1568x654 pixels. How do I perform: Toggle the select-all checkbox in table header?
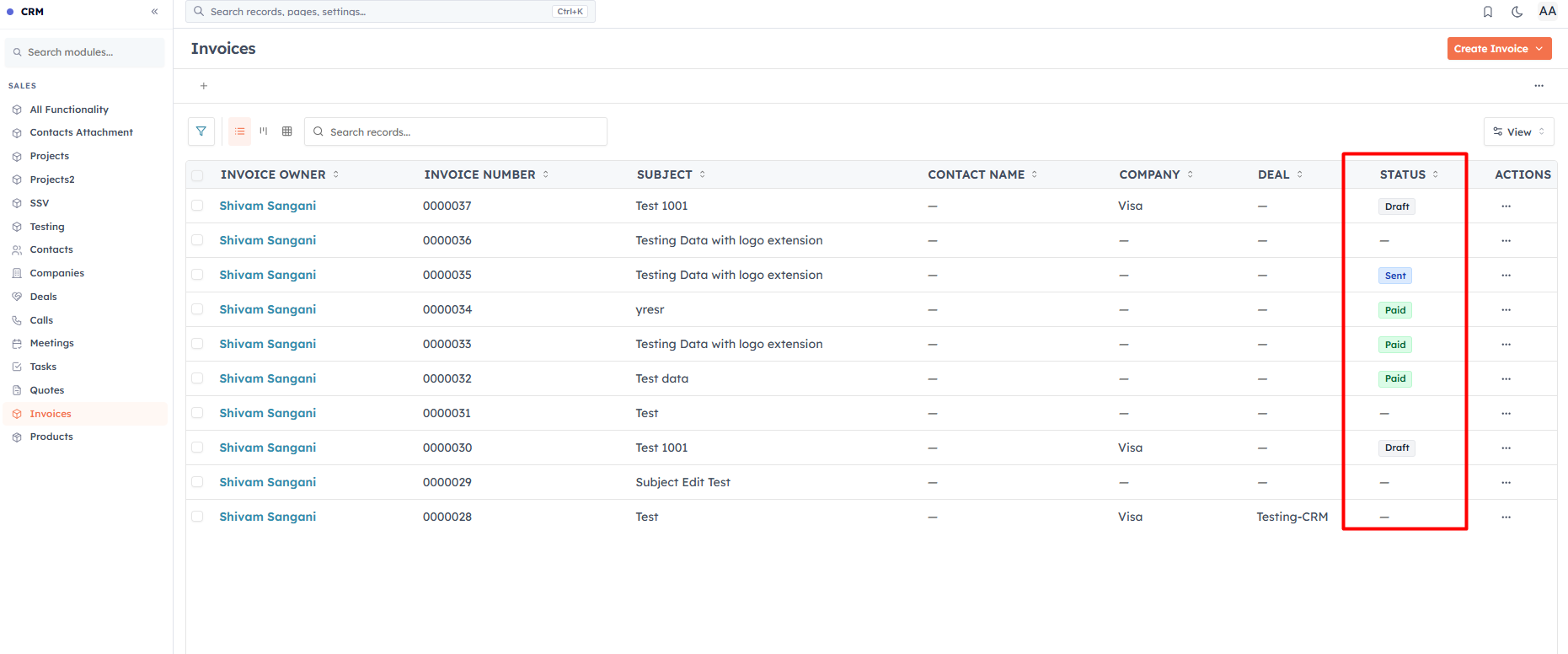[x=197, y=175]
